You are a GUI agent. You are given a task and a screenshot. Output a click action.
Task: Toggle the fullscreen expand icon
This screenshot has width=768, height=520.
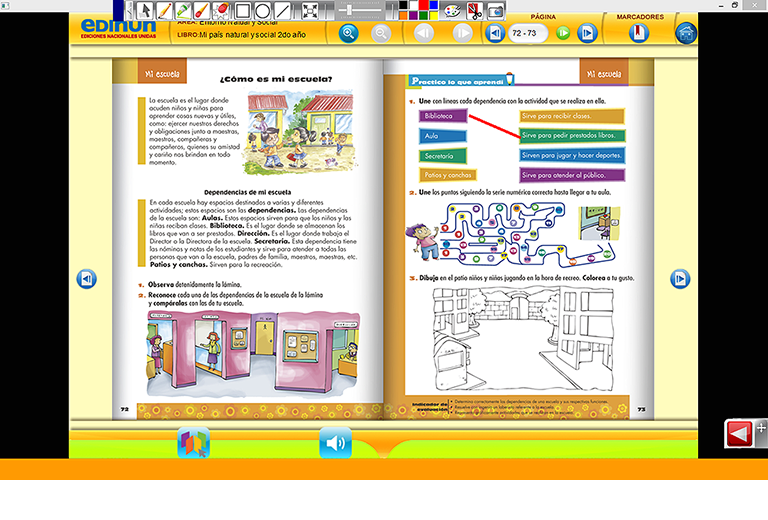click(310, 10)
